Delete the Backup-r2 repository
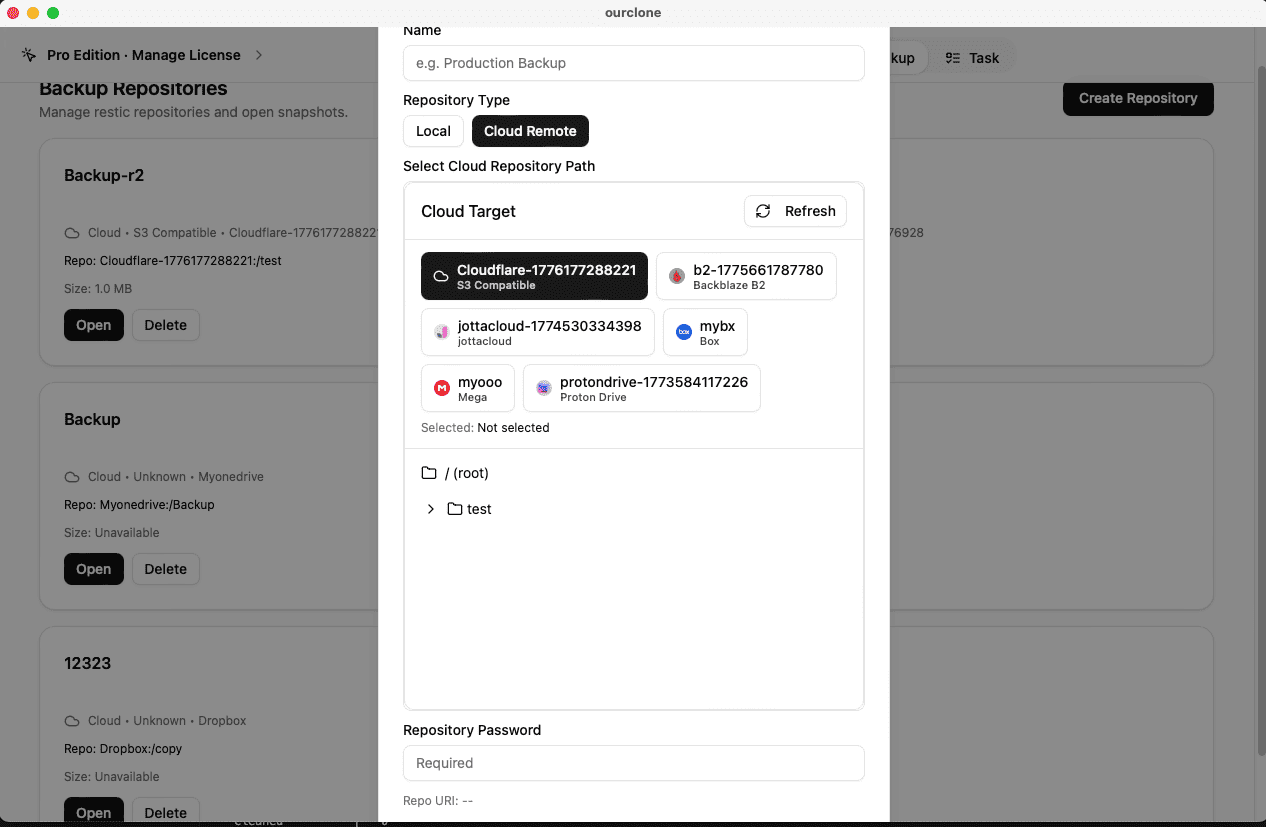 click(x=165, y=324)
